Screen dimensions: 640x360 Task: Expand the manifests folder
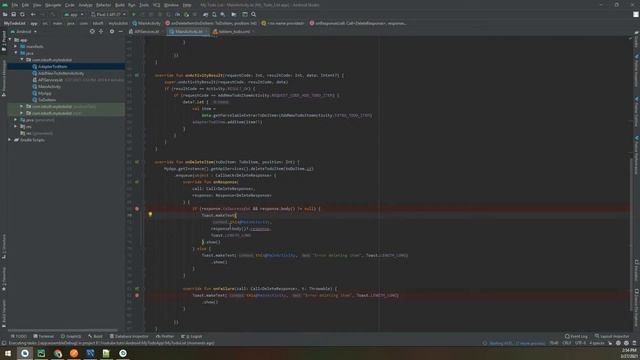point(16,47)
